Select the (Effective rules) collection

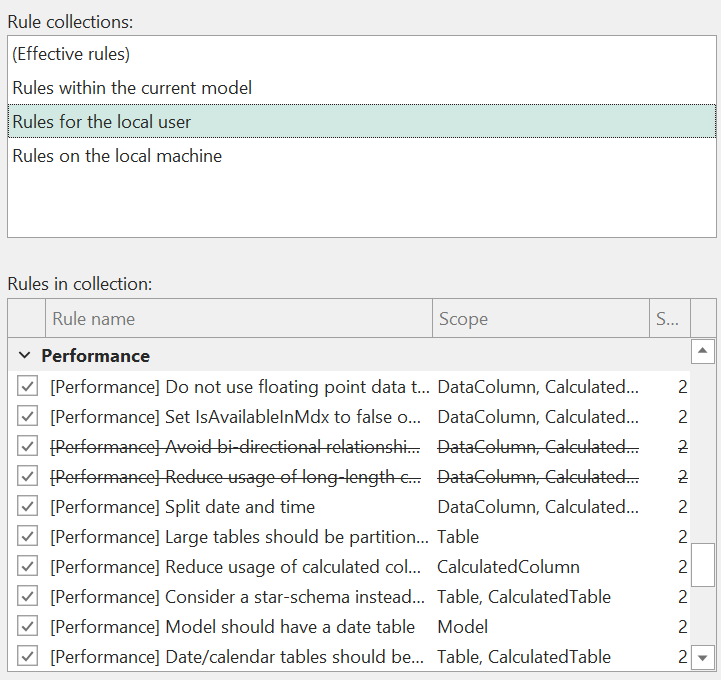pos(71,54)
